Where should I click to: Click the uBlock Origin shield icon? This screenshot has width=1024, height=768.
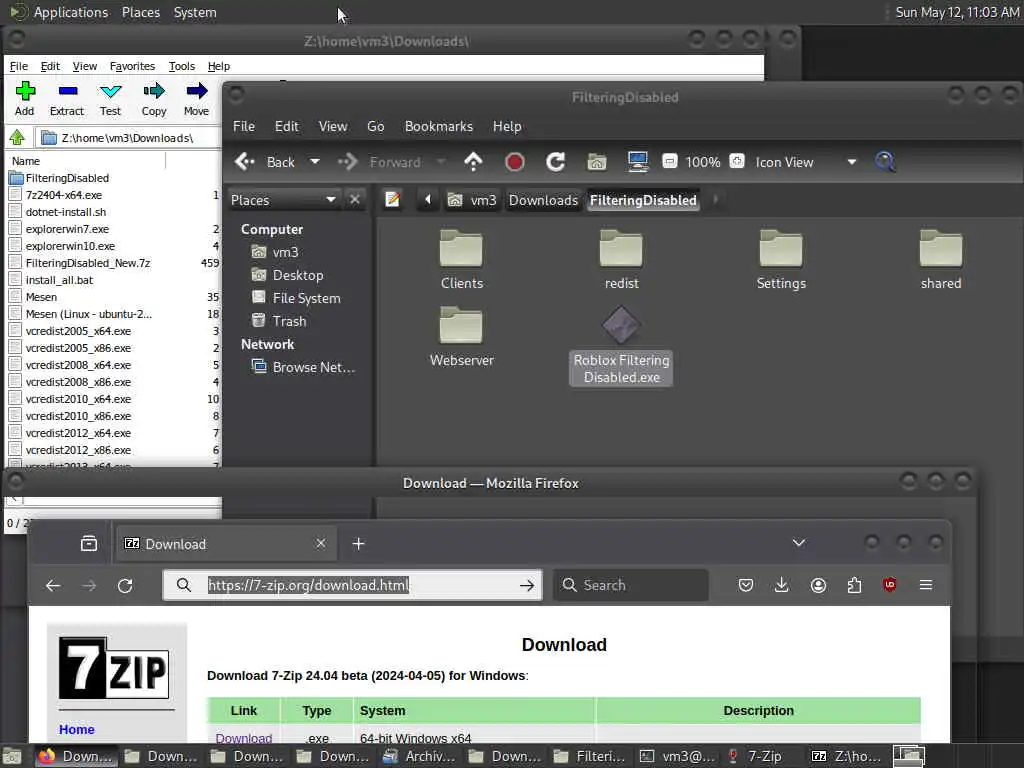(x=889, y=585)
